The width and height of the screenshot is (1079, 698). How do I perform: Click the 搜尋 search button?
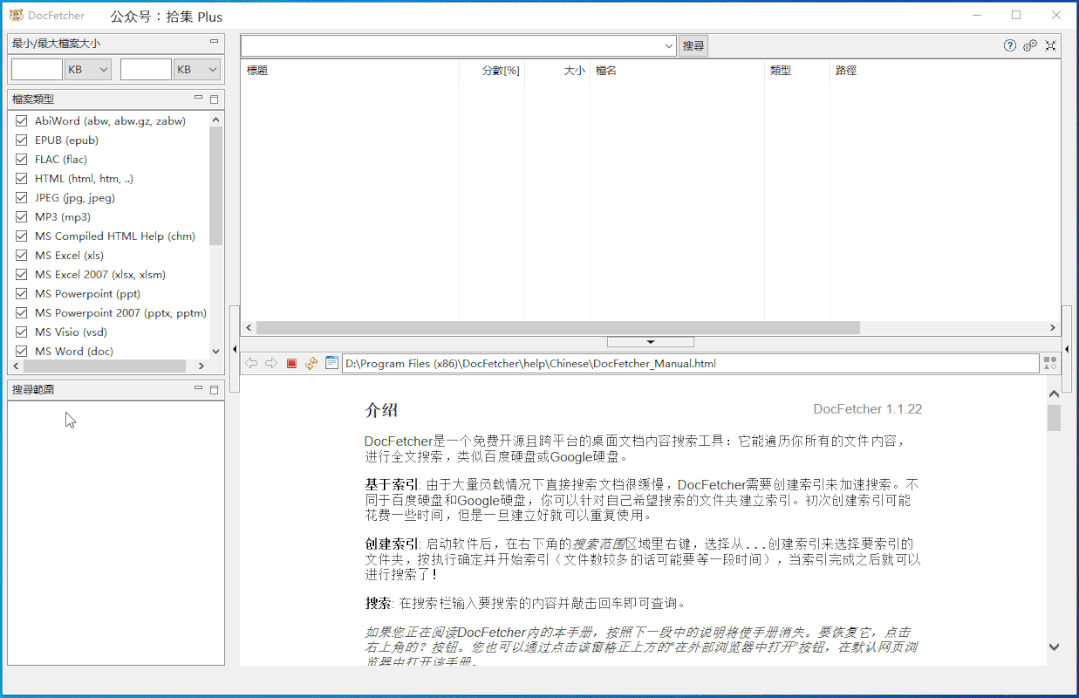tap(693, 46)
